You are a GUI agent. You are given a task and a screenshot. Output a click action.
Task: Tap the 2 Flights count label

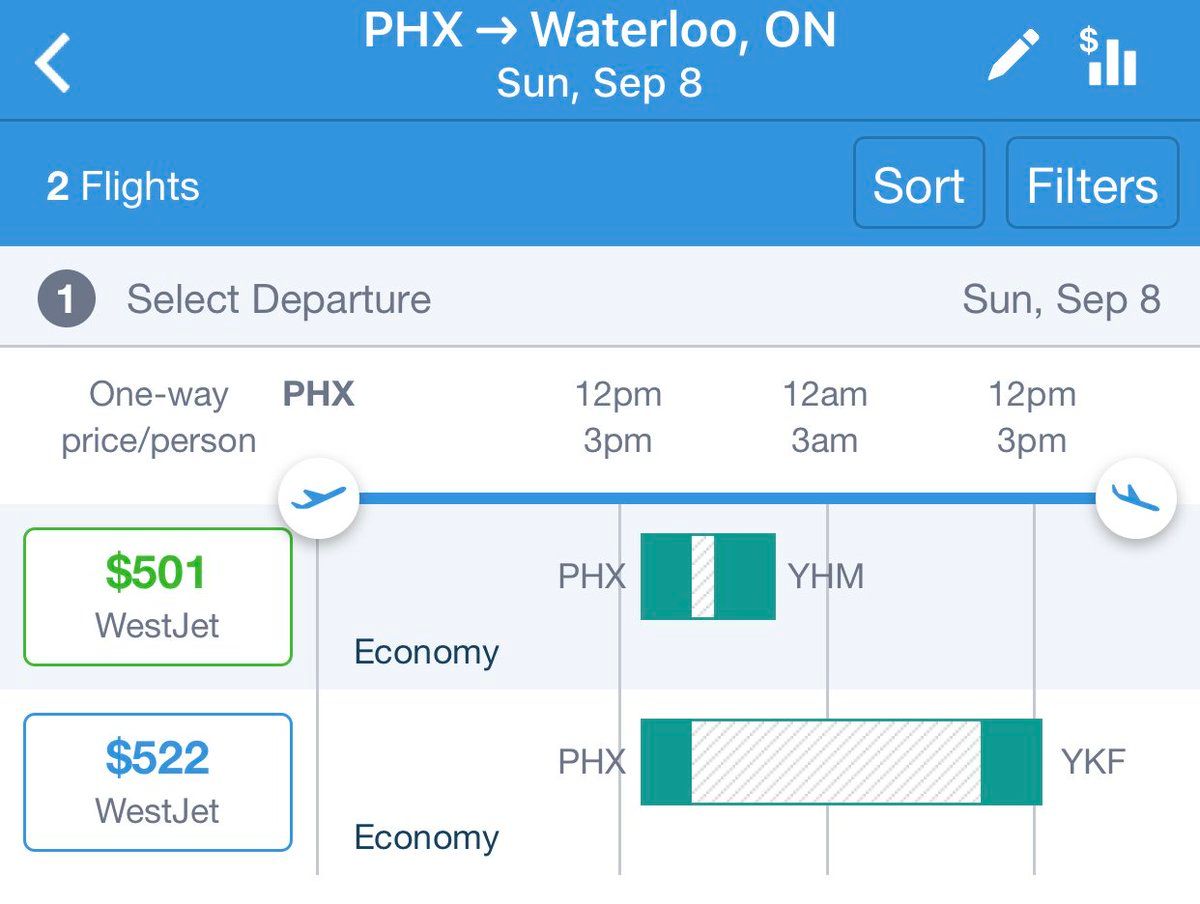pyautogui.click(x=123, y=187)
